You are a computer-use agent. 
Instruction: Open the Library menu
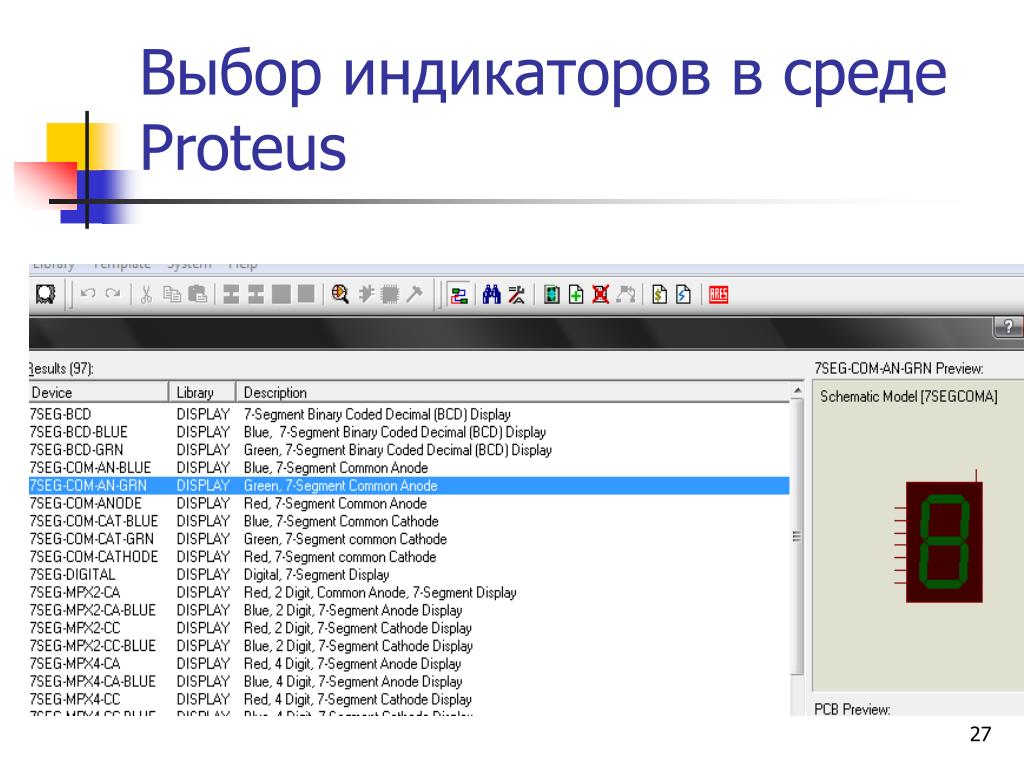54,265
